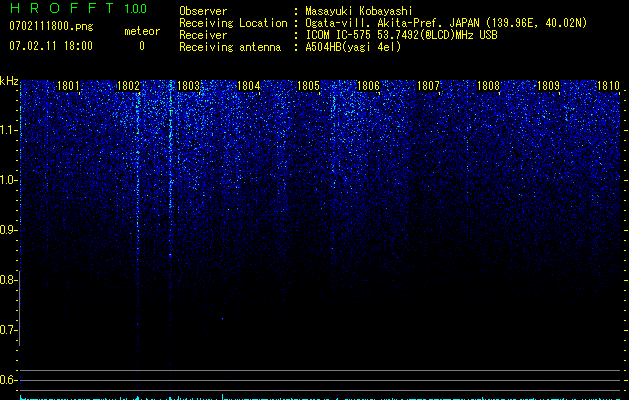Click the 1801 time marker
This screenshot has height=400, width=629.
(68, 86)
